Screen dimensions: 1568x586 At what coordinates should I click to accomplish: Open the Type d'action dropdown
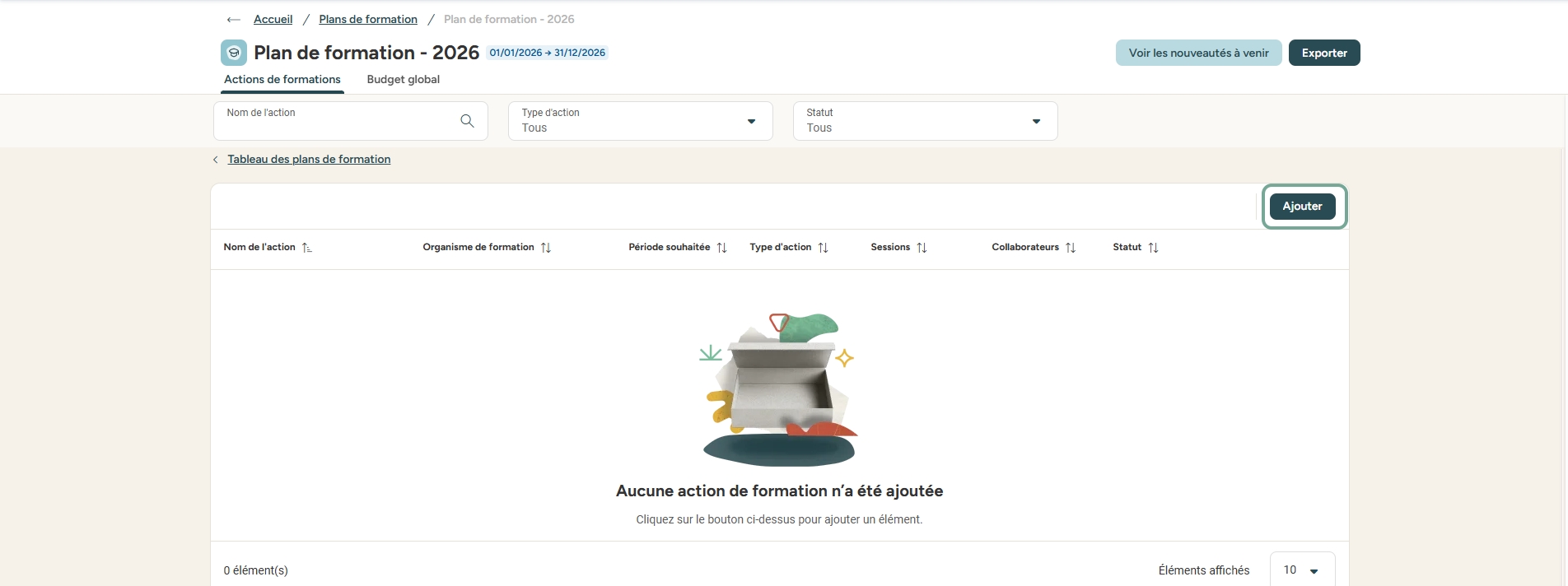pos(640,121)
